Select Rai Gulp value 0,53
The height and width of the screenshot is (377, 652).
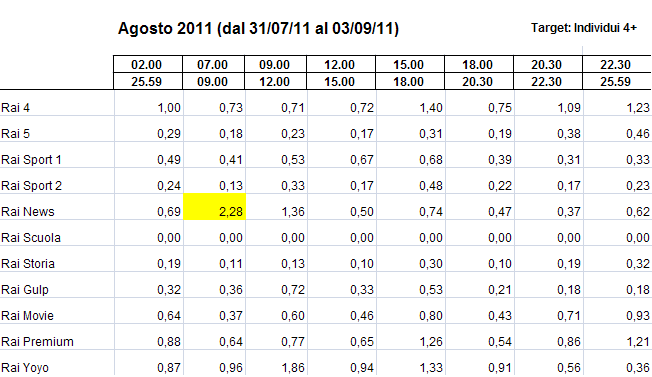click(x=431, y=290)
